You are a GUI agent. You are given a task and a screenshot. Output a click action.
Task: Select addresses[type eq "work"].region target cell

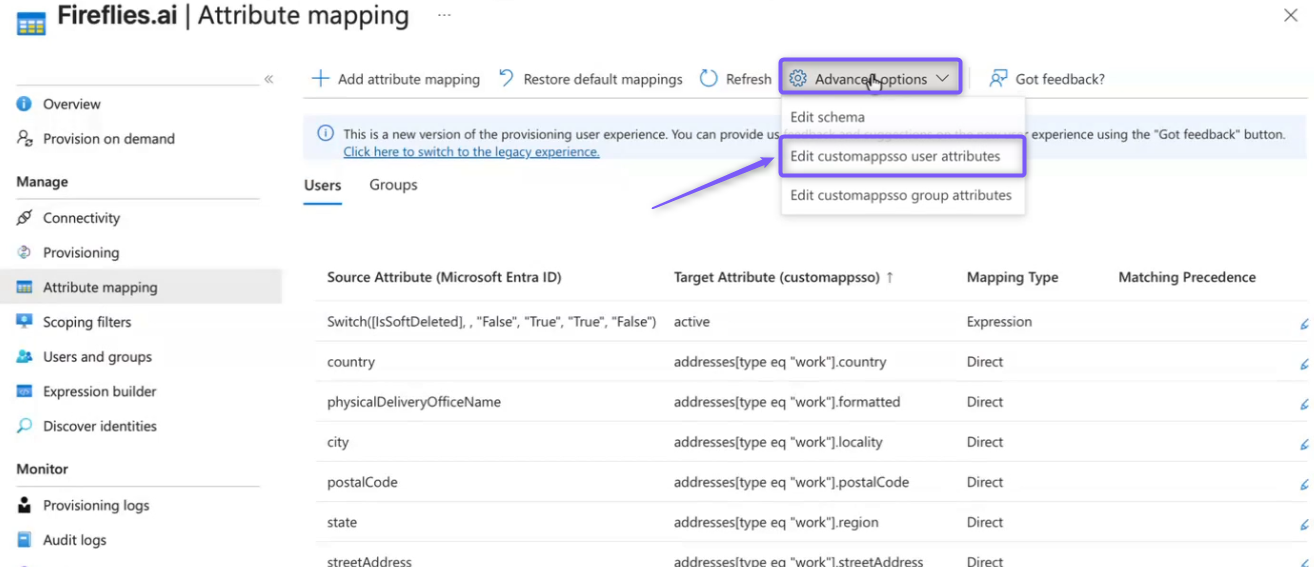pos(774,522)
